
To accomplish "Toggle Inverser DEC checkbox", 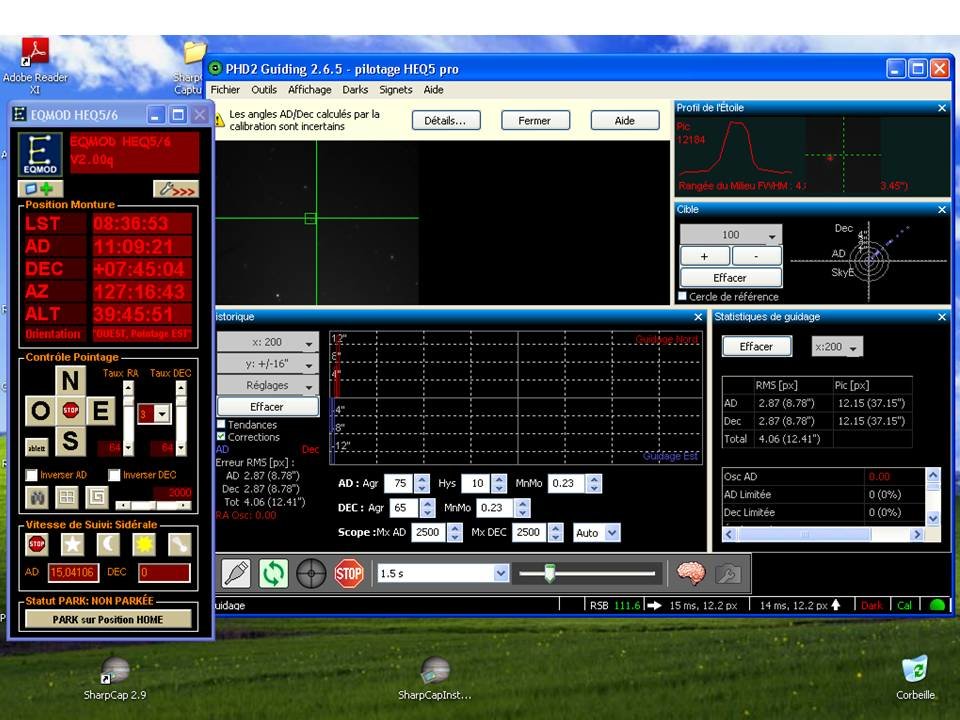I will pyautogui.click(x=114, y=475).
